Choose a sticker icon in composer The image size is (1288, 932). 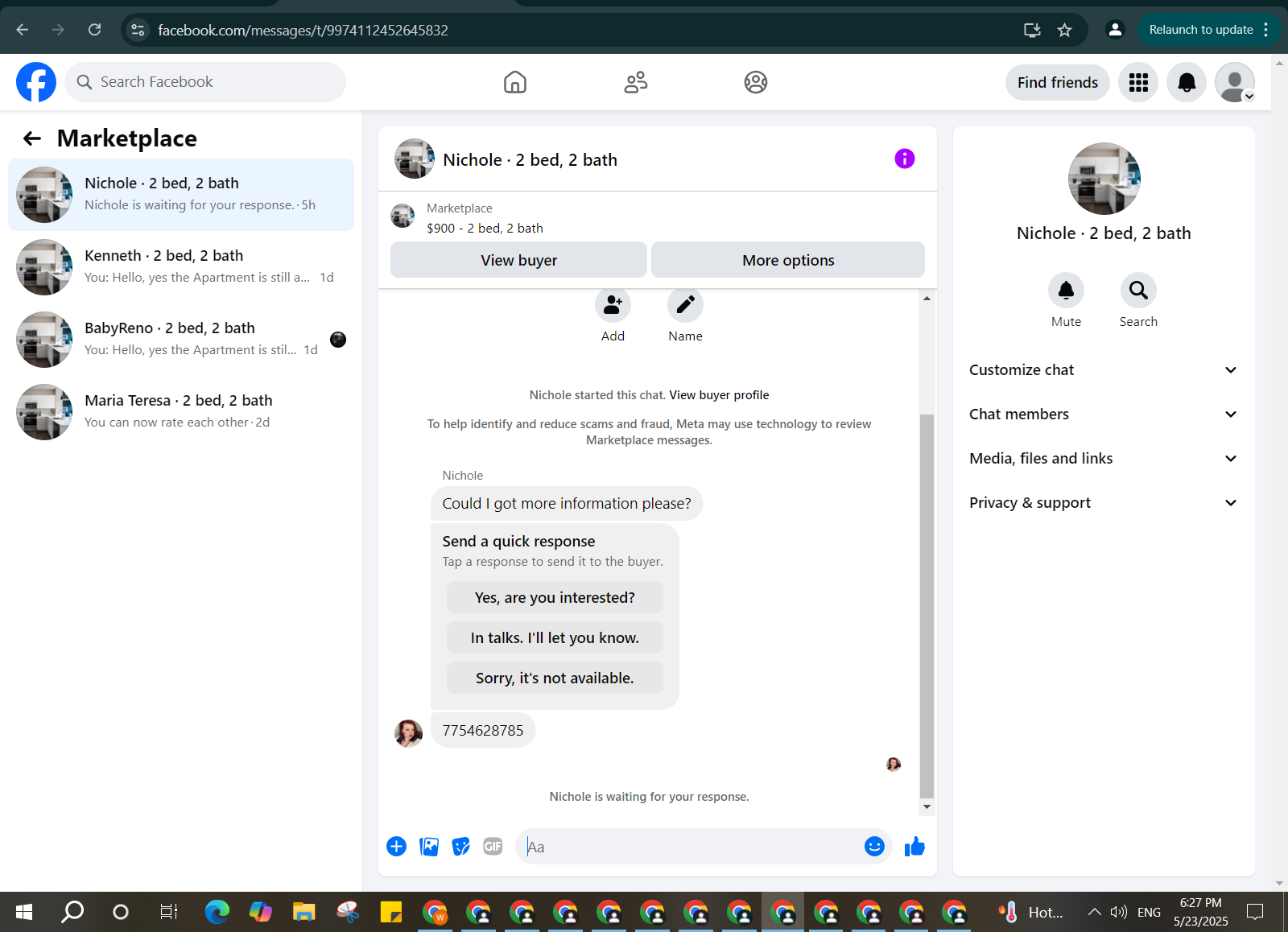pos(461,847)
